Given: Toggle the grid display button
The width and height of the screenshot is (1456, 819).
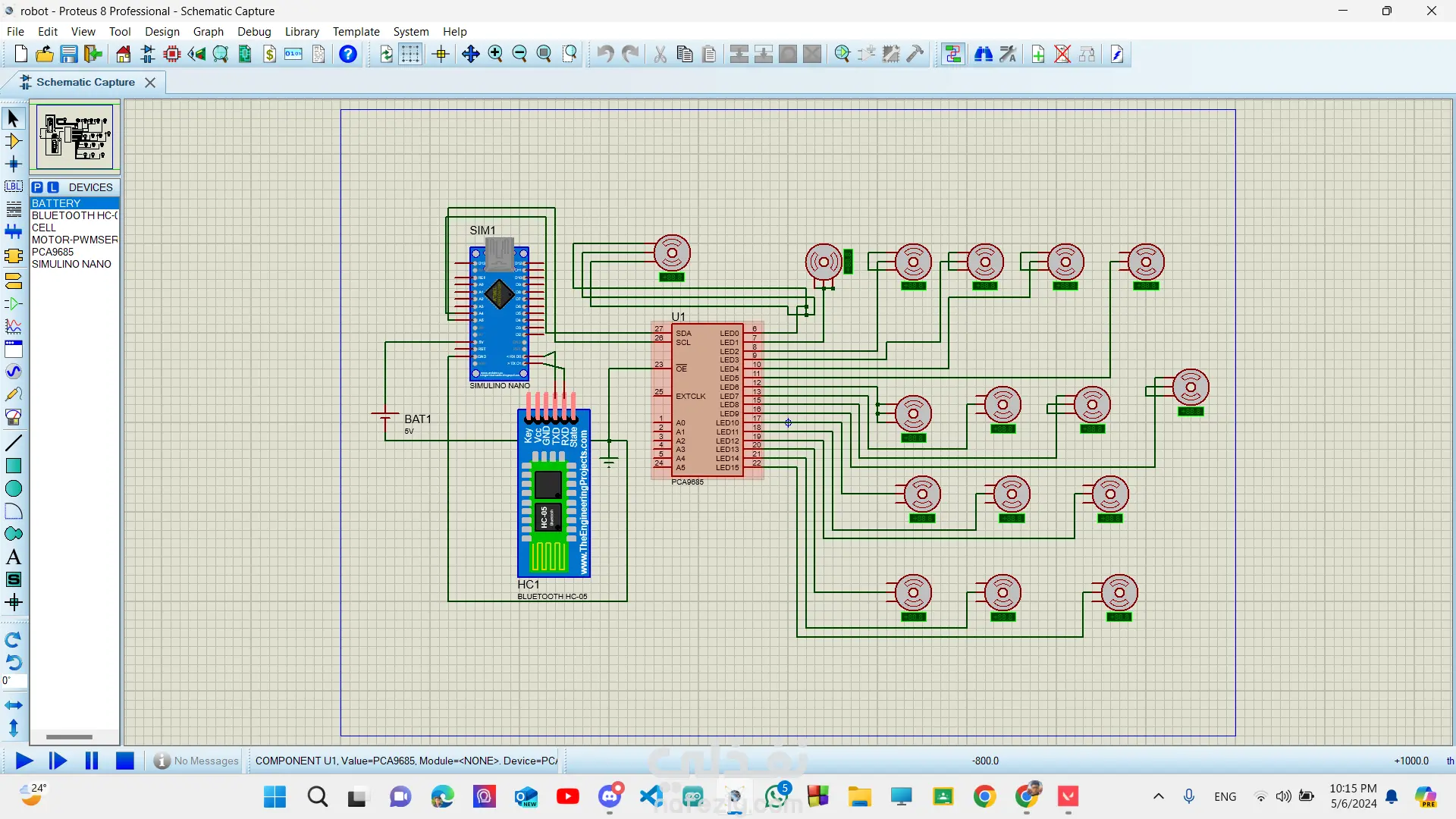Looking at the screenshot, I should 410,54.
